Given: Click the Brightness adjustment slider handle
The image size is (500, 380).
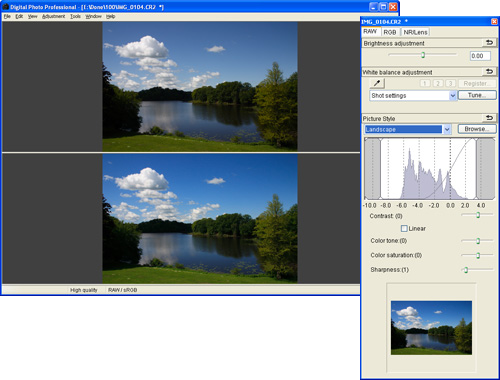Looking at the screenshot, I should (423, 55).
